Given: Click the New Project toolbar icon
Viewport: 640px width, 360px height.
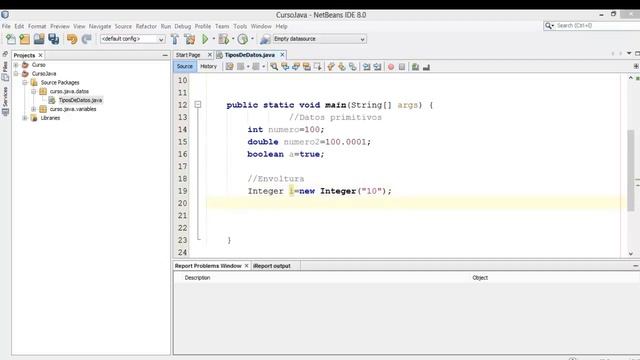Looking at the screenshot, I should [x=25, y=39].
